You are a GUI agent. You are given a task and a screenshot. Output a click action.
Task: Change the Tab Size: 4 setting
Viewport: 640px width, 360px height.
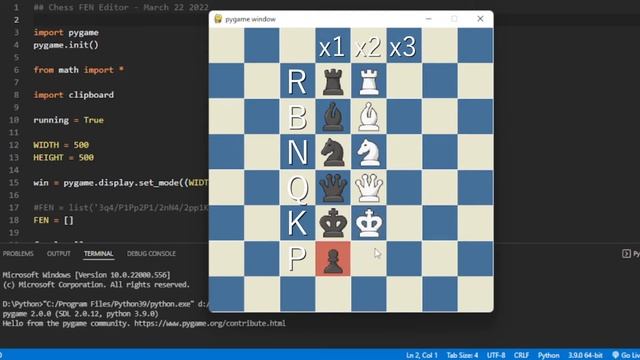coord(462,355)
